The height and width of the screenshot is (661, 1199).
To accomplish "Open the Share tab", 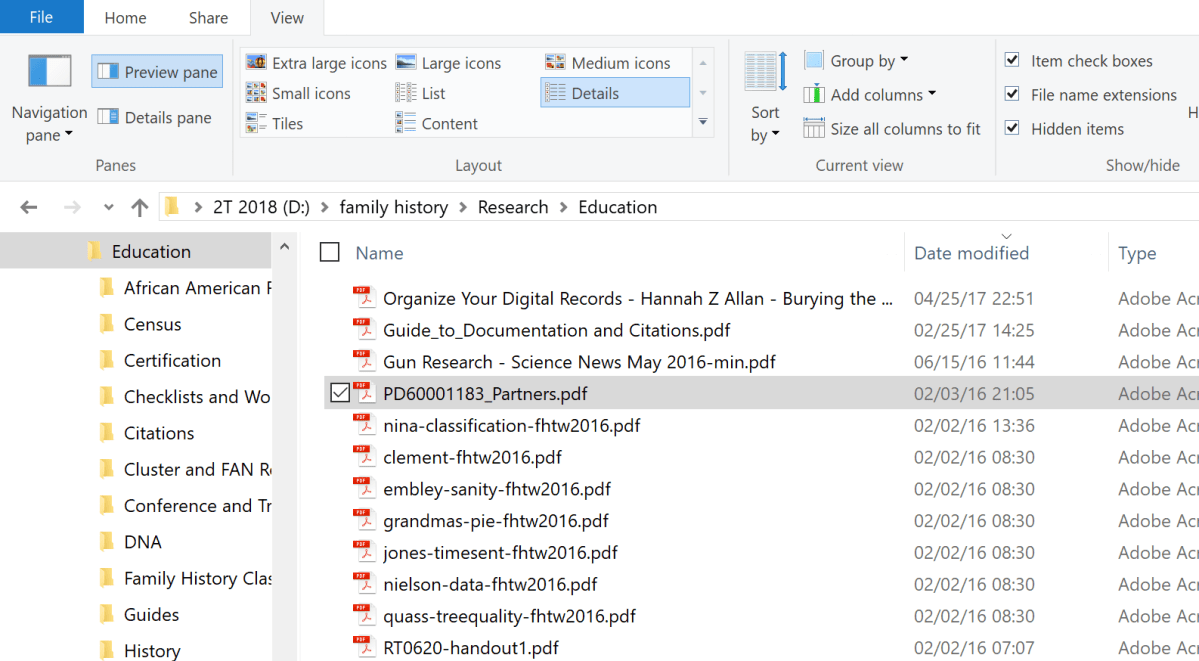I will click(208, 17).
